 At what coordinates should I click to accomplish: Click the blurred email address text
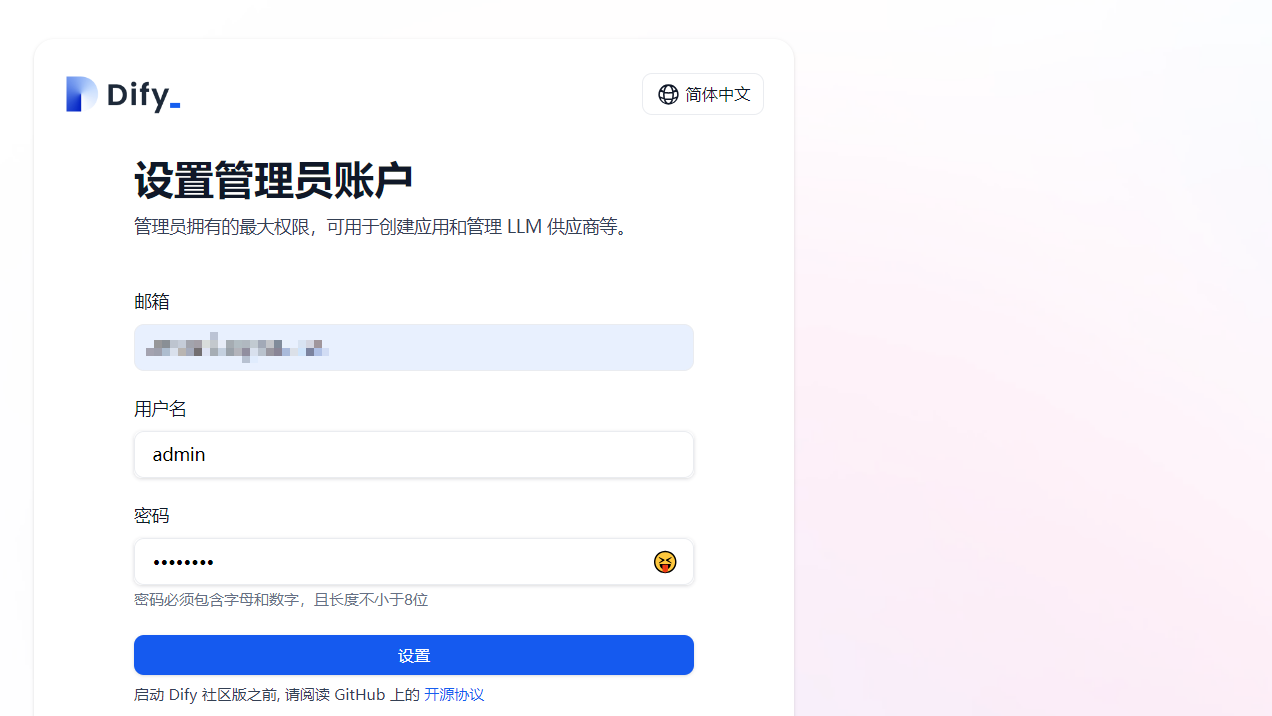pyautogui.click(x=238, y=348)
